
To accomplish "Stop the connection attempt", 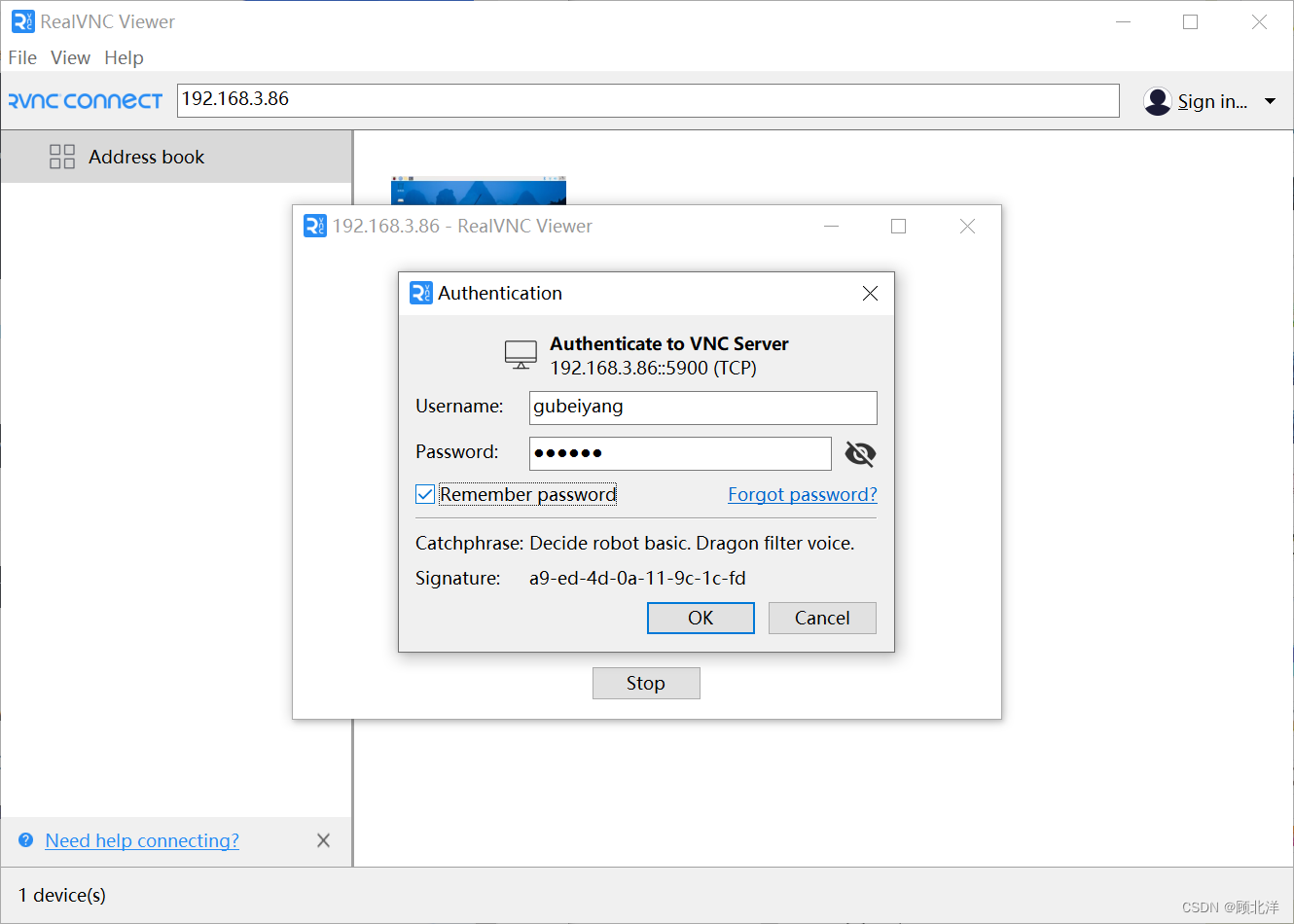I will click(x=646, y=683).
